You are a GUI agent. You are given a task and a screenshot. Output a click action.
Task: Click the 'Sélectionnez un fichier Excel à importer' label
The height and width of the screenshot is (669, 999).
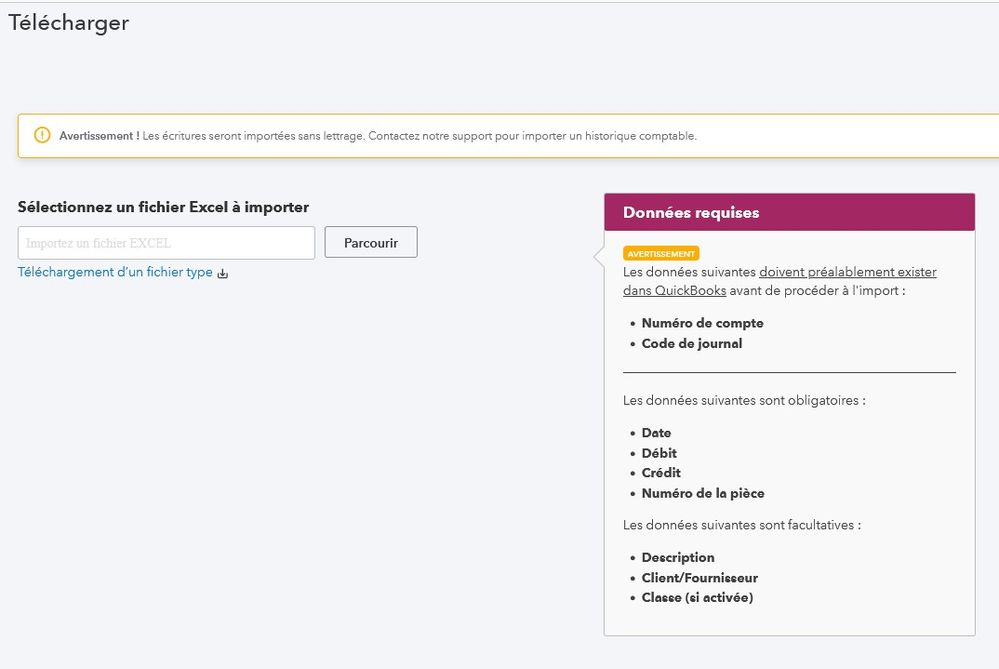163,207
